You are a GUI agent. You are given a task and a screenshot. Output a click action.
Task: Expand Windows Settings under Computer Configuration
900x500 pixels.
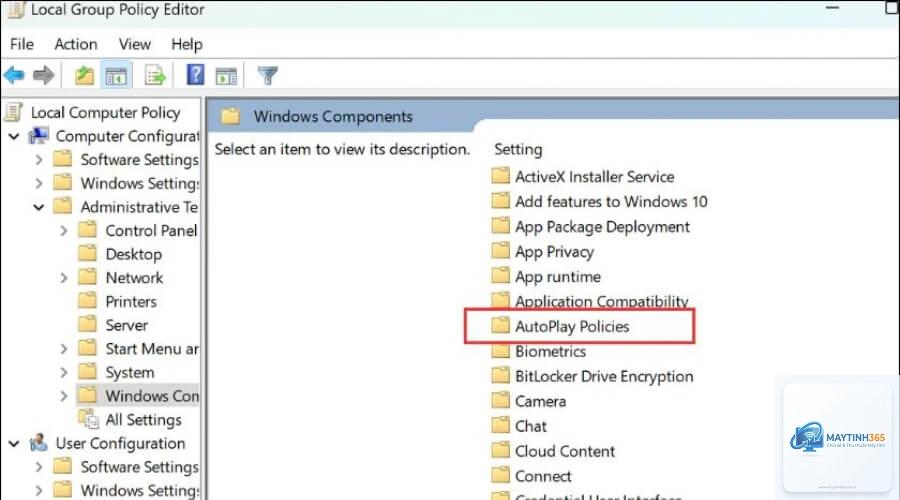point(38,184)
